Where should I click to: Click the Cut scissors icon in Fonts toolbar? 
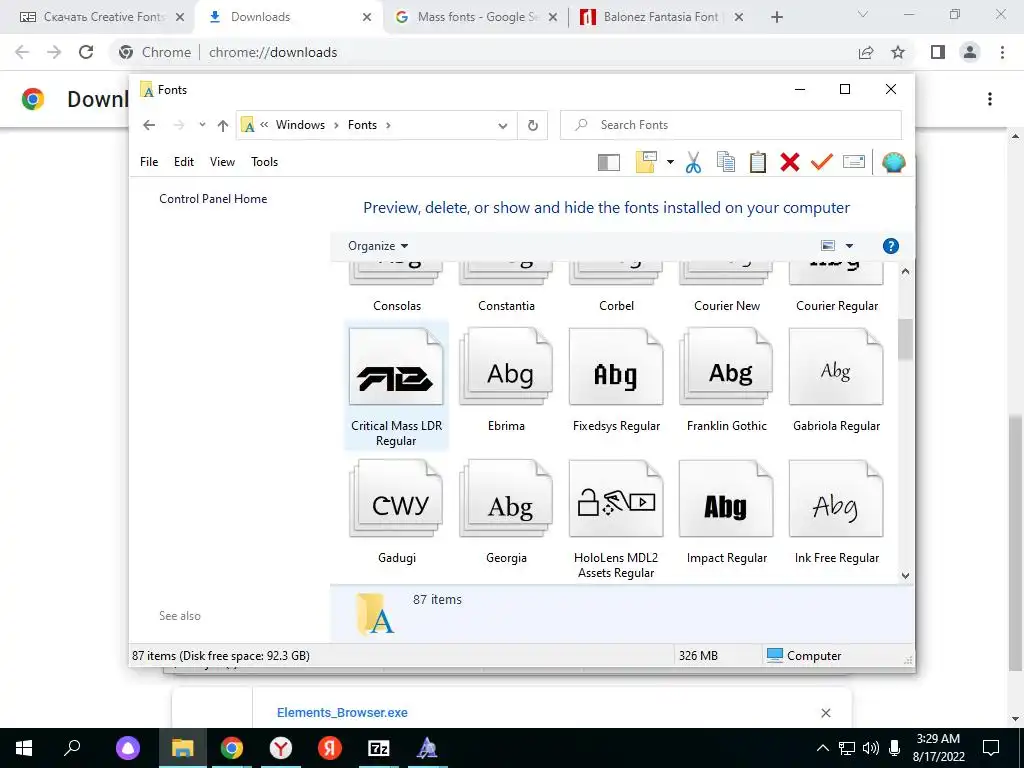click(693, 162)
